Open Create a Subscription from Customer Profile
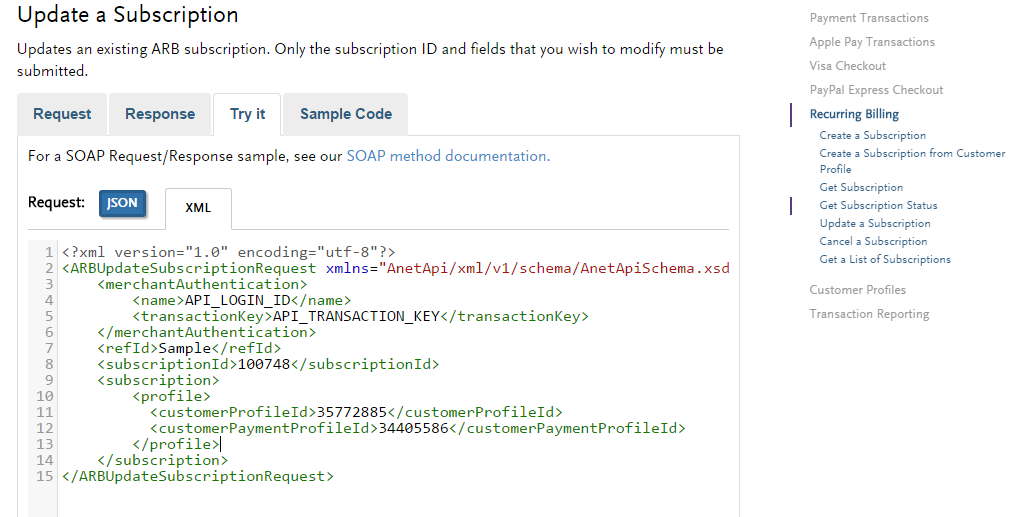Viewport: 1025px width, 517px height. click(x=912, y=153)
